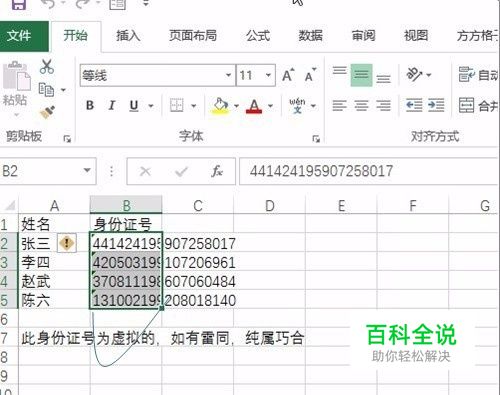Select cell containing 陈六
The image size is (500, 395).
[54, 300]
